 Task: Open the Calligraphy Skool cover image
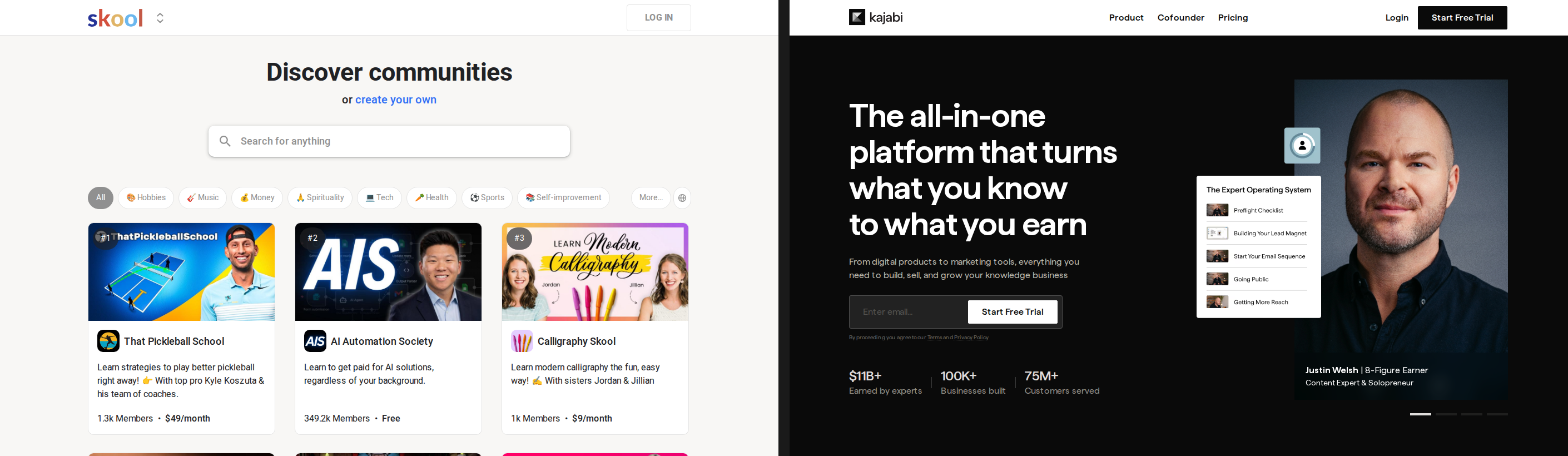[x=596, y=271]
